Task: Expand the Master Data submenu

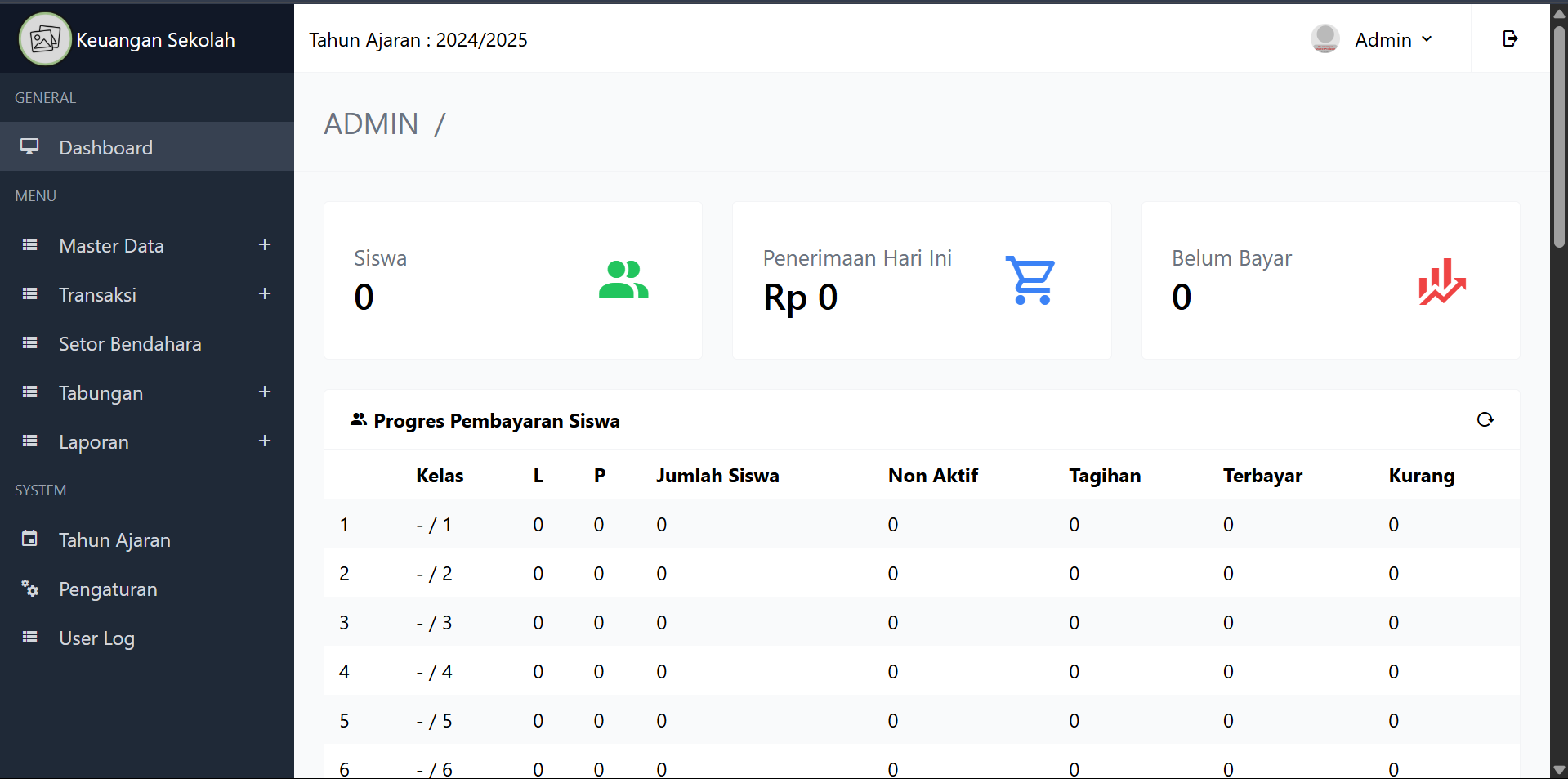Action: (264, 245)
